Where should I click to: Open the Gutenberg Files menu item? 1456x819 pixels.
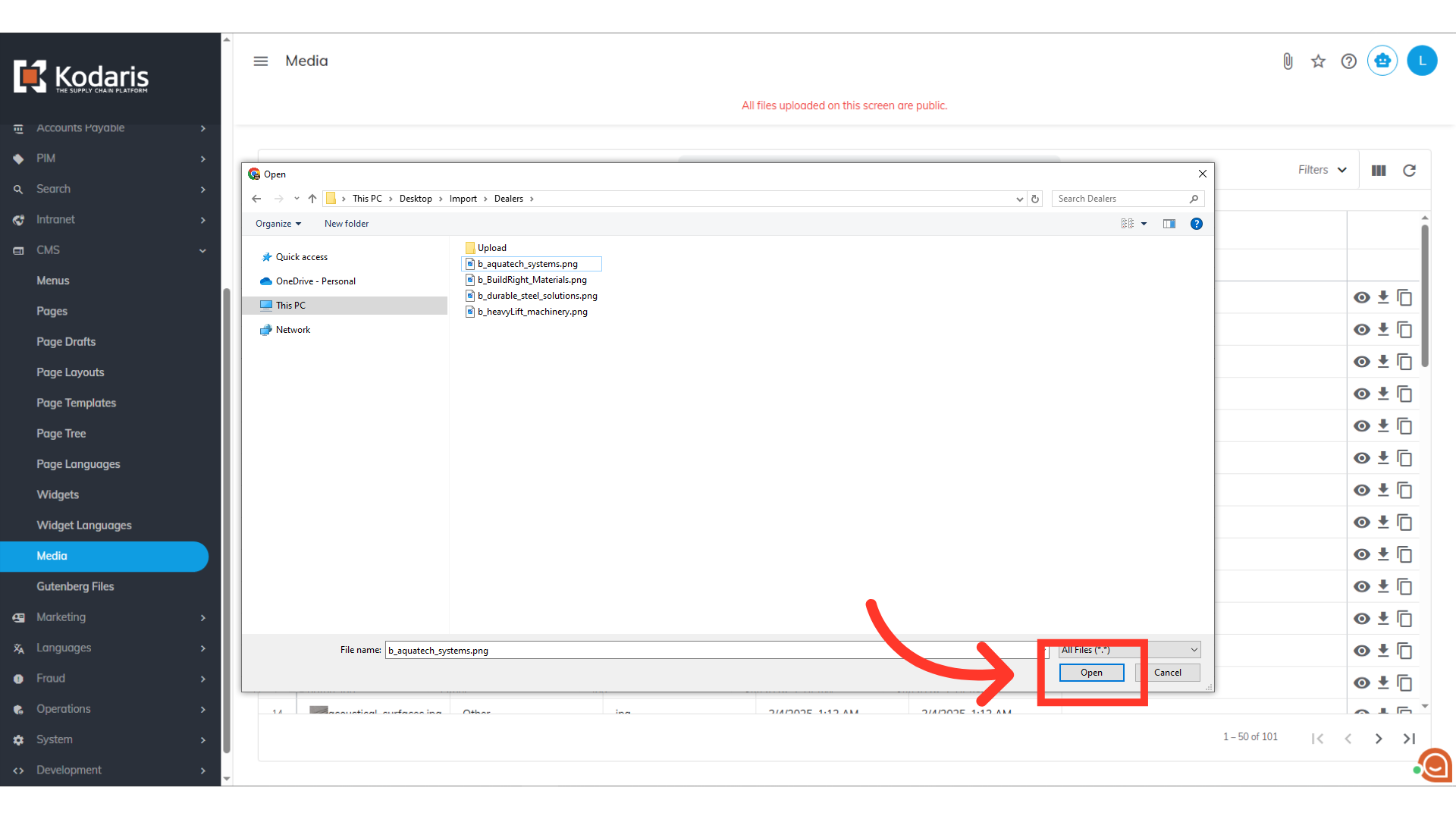[x=75, y=586]
